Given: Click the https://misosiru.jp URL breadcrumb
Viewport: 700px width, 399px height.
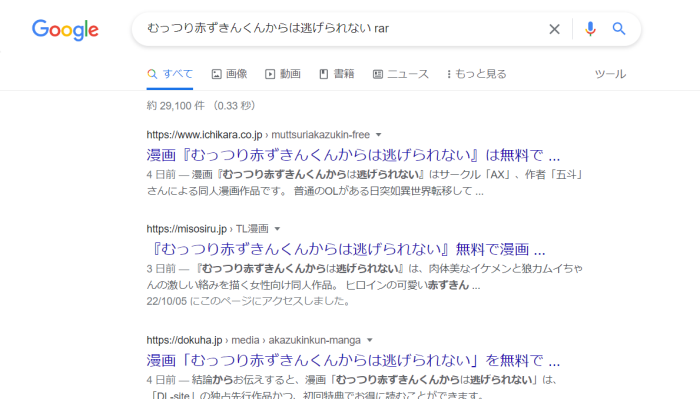Looking at the screenshot, I should point(187,229).
